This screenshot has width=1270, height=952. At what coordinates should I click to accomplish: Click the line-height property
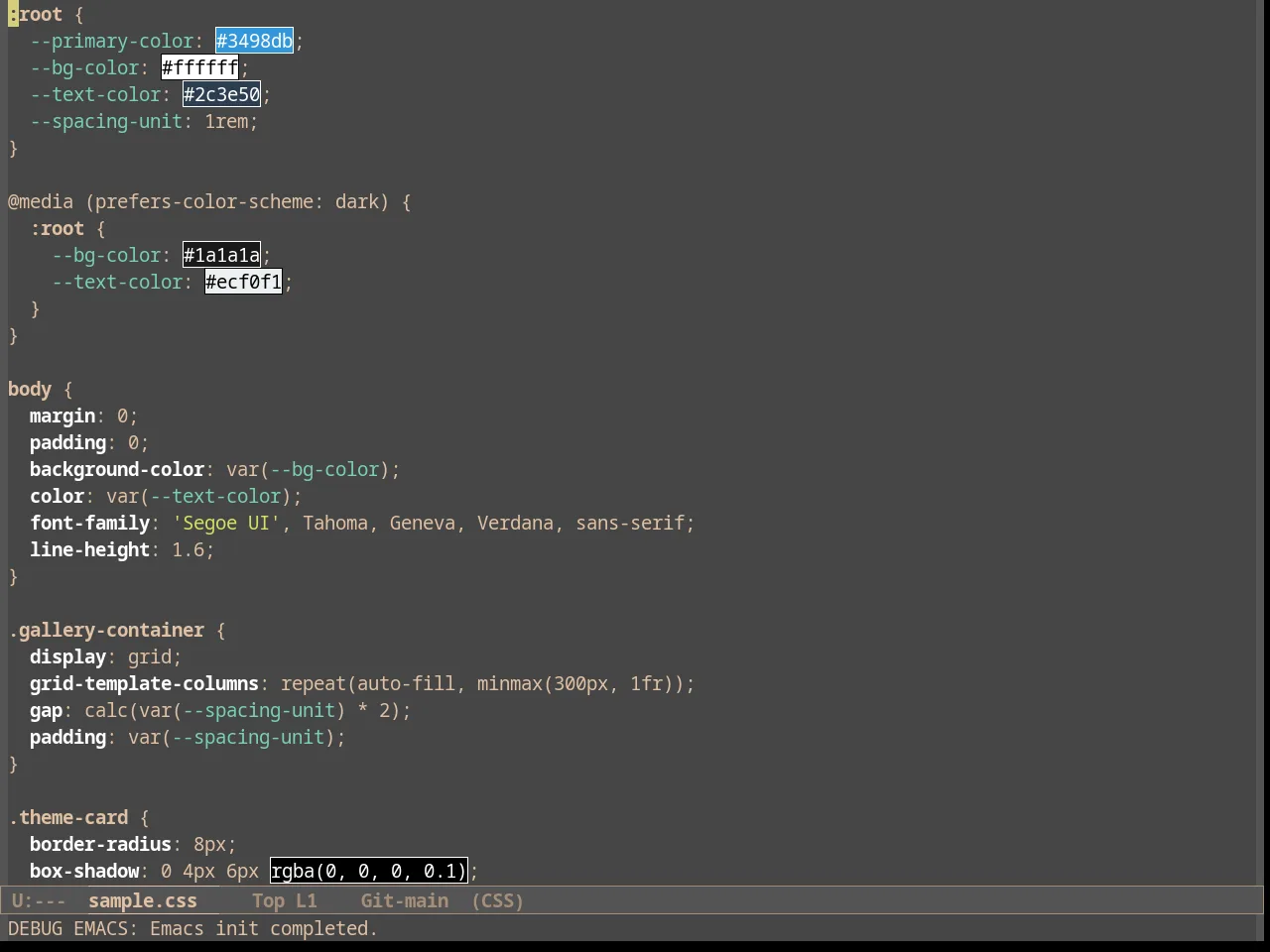click(x=89, y=549)
